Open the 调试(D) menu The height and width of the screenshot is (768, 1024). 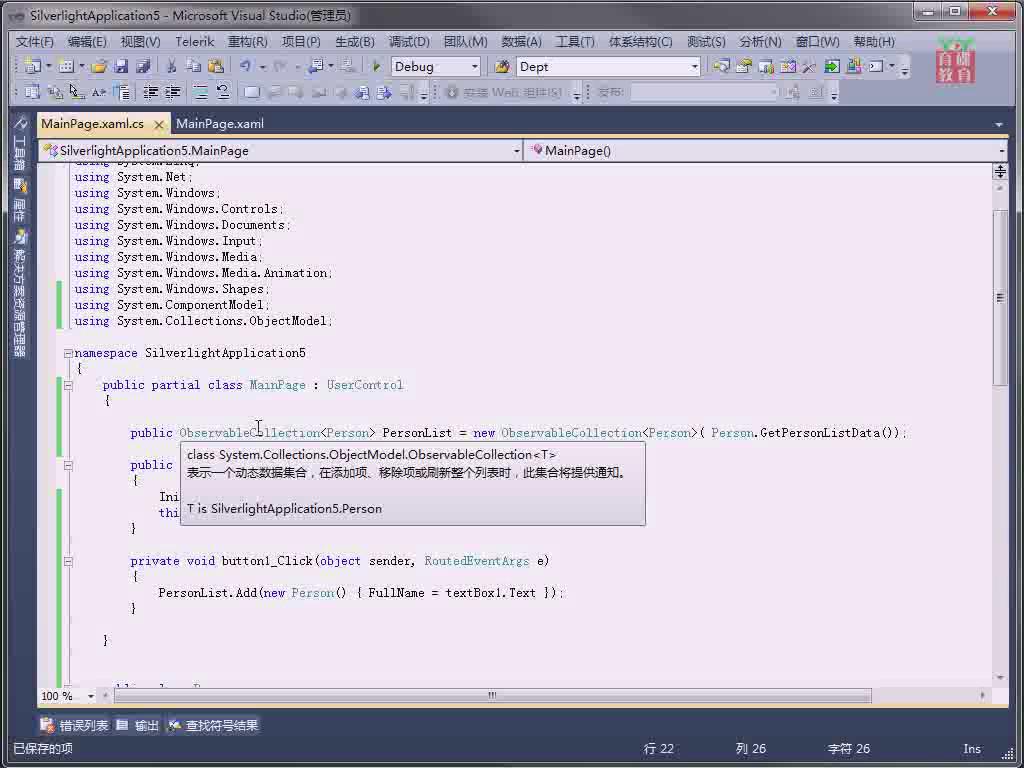409,42
